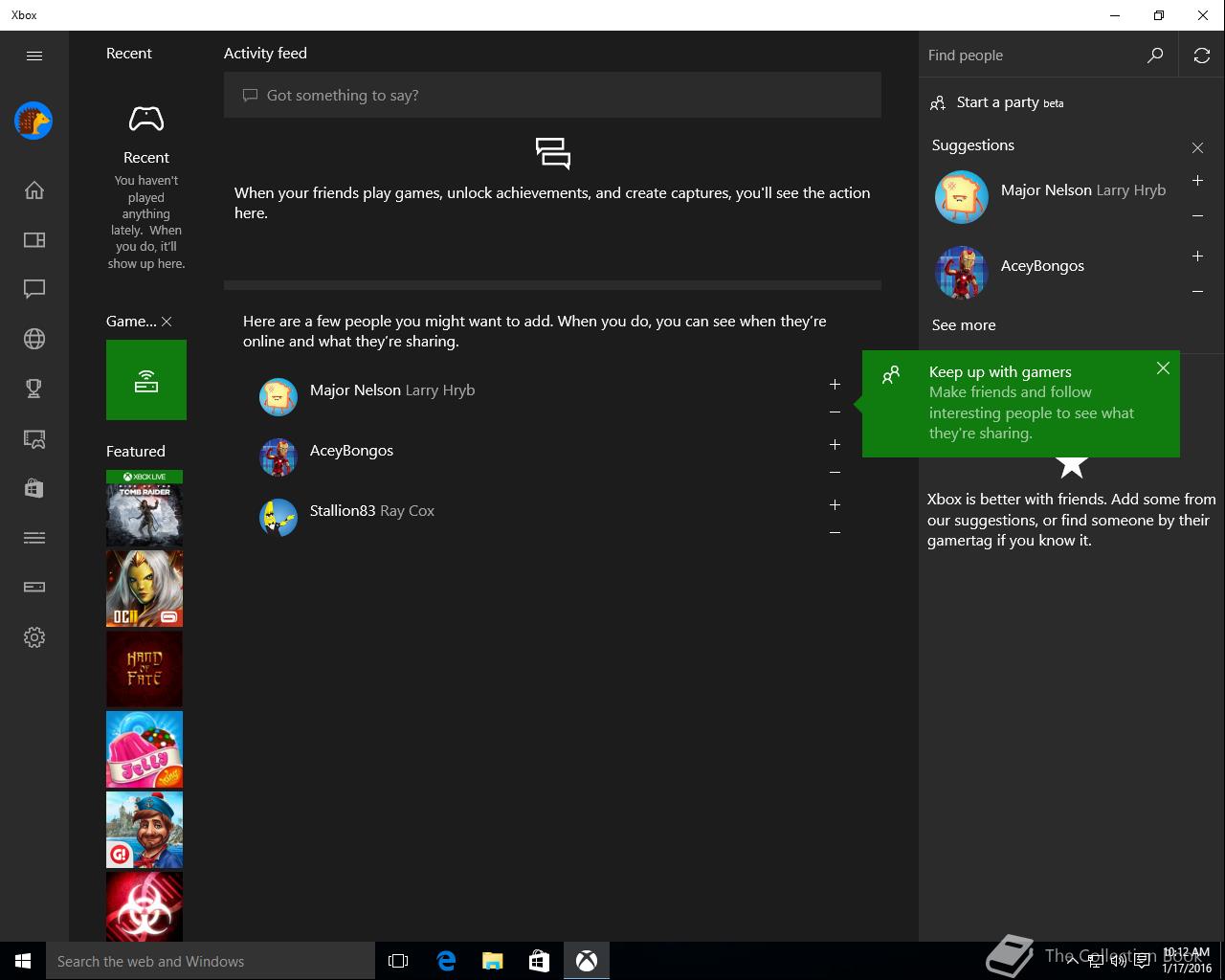
Task: Refresh the friends list
Action: click(x=1202, y=56)
